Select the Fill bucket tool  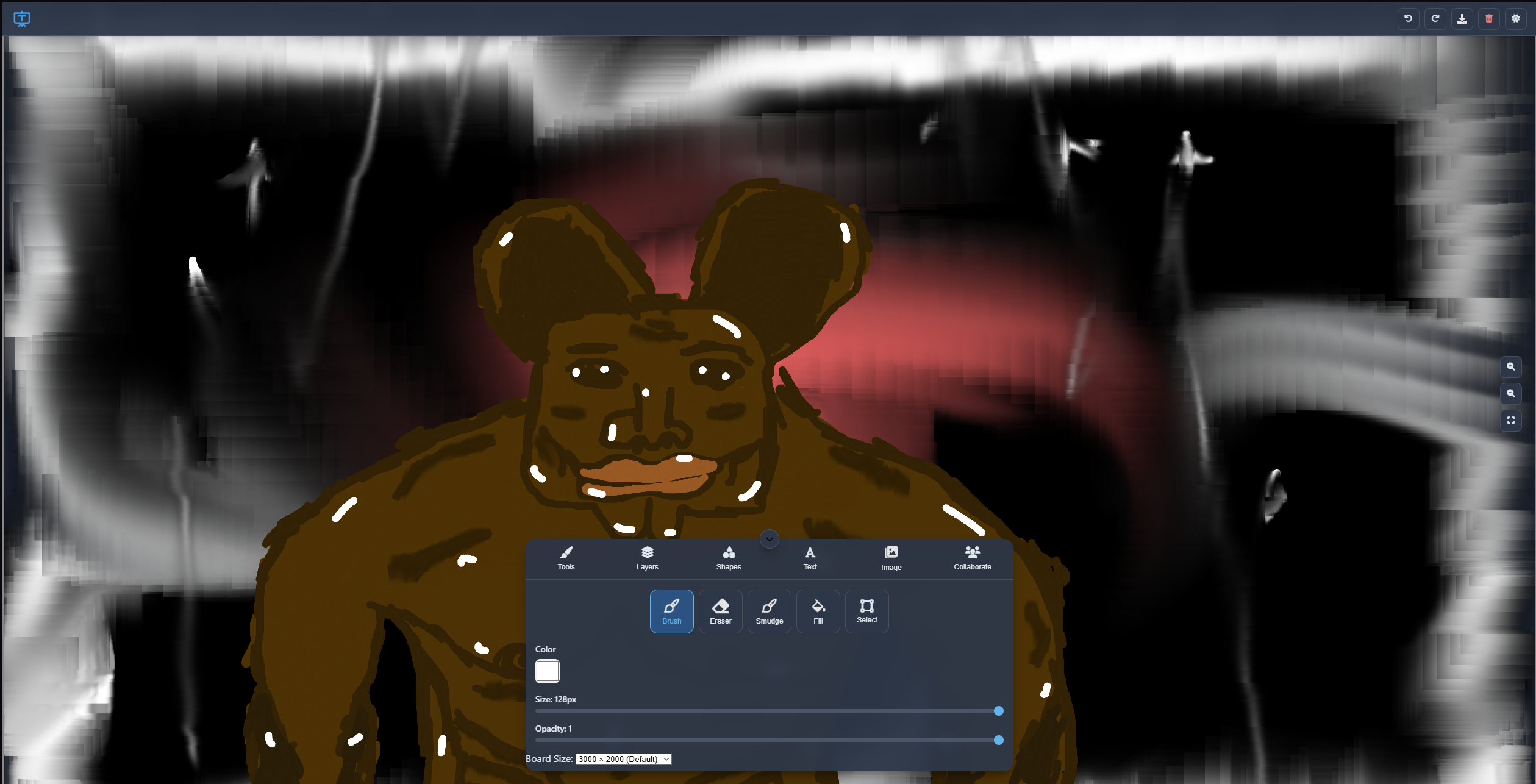(x=818, y=611)
